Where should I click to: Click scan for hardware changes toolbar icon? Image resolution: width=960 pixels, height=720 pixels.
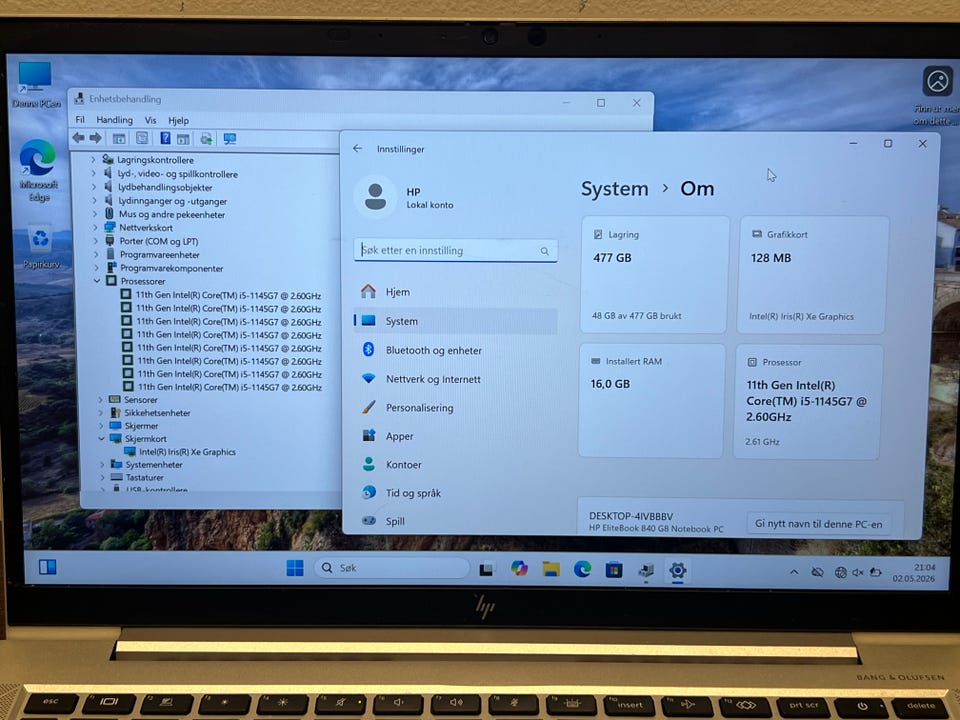click(x=206, y=139)
